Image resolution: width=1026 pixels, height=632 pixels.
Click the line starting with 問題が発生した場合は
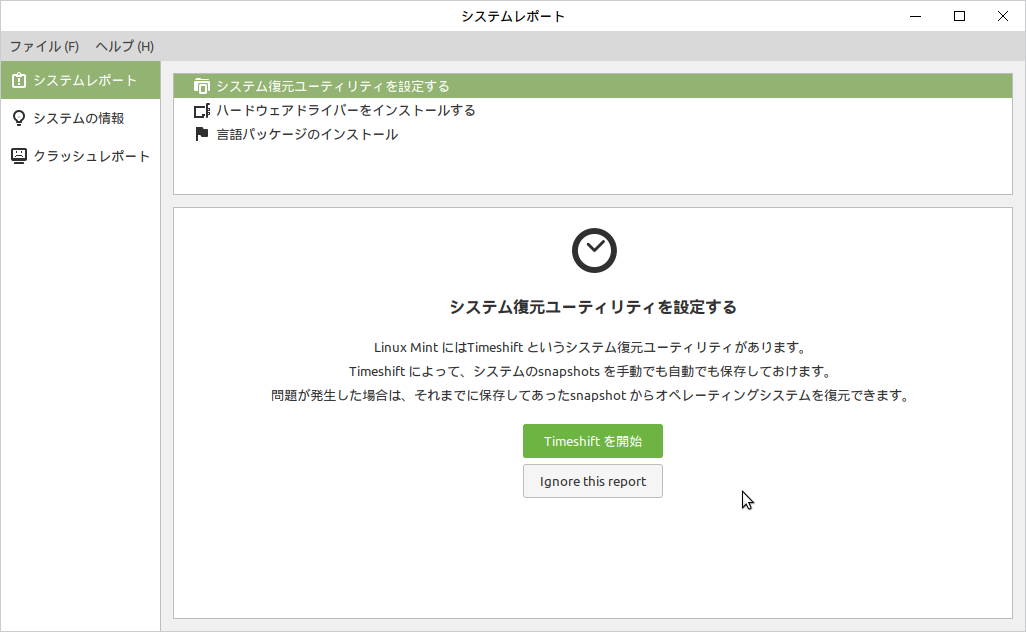point(591,395)
